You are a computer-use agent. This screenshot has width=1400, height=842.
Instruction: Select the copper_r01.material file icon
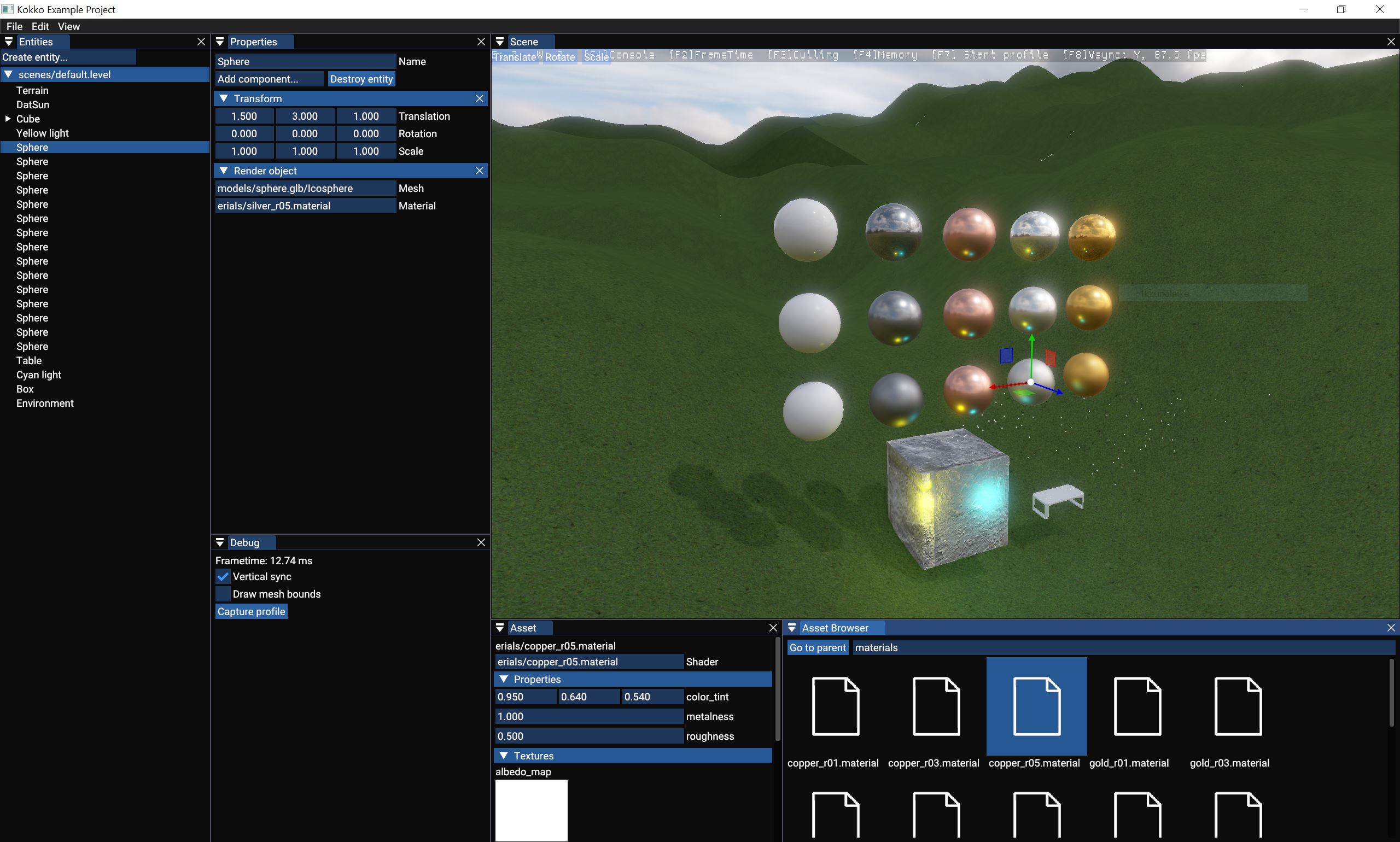(835, 706)
